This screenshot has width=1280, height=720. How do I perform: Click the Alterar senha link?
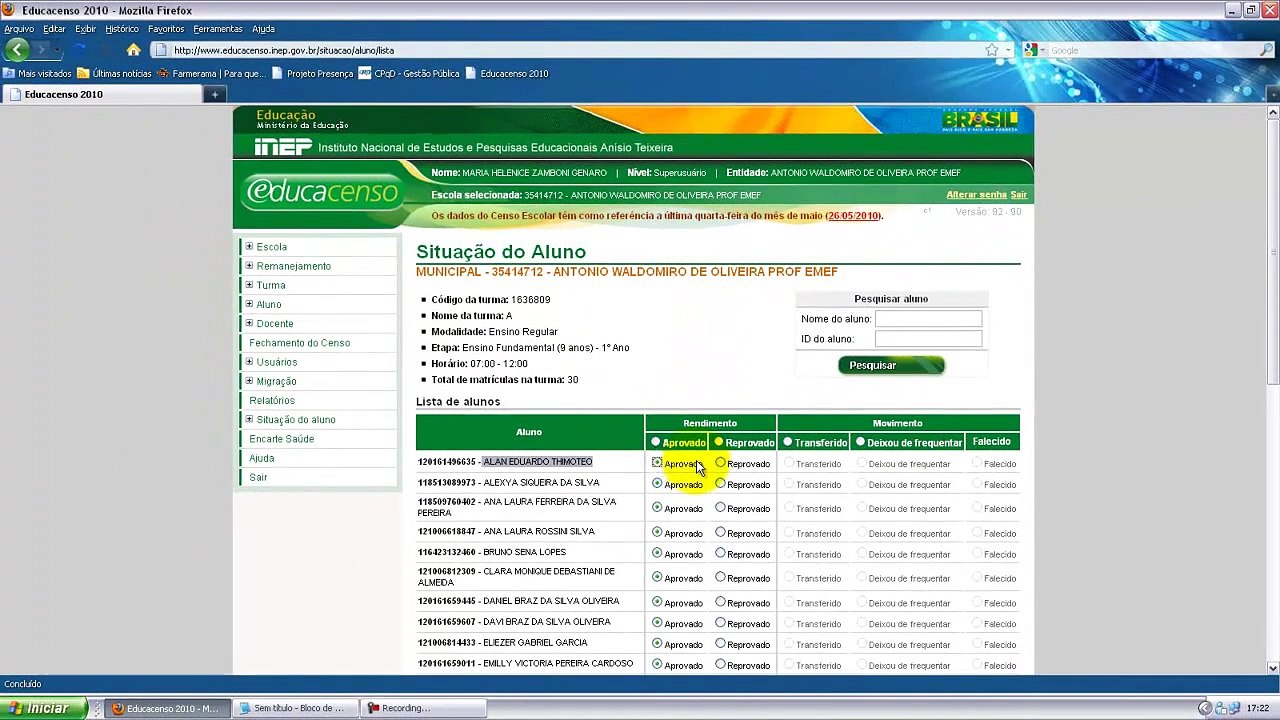point(976,195)
